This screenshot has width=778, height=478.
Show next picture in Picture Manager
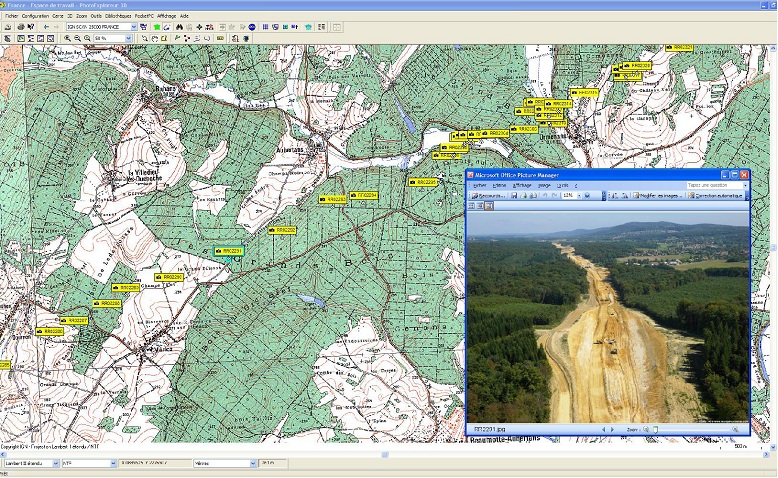tap(613, 429)
